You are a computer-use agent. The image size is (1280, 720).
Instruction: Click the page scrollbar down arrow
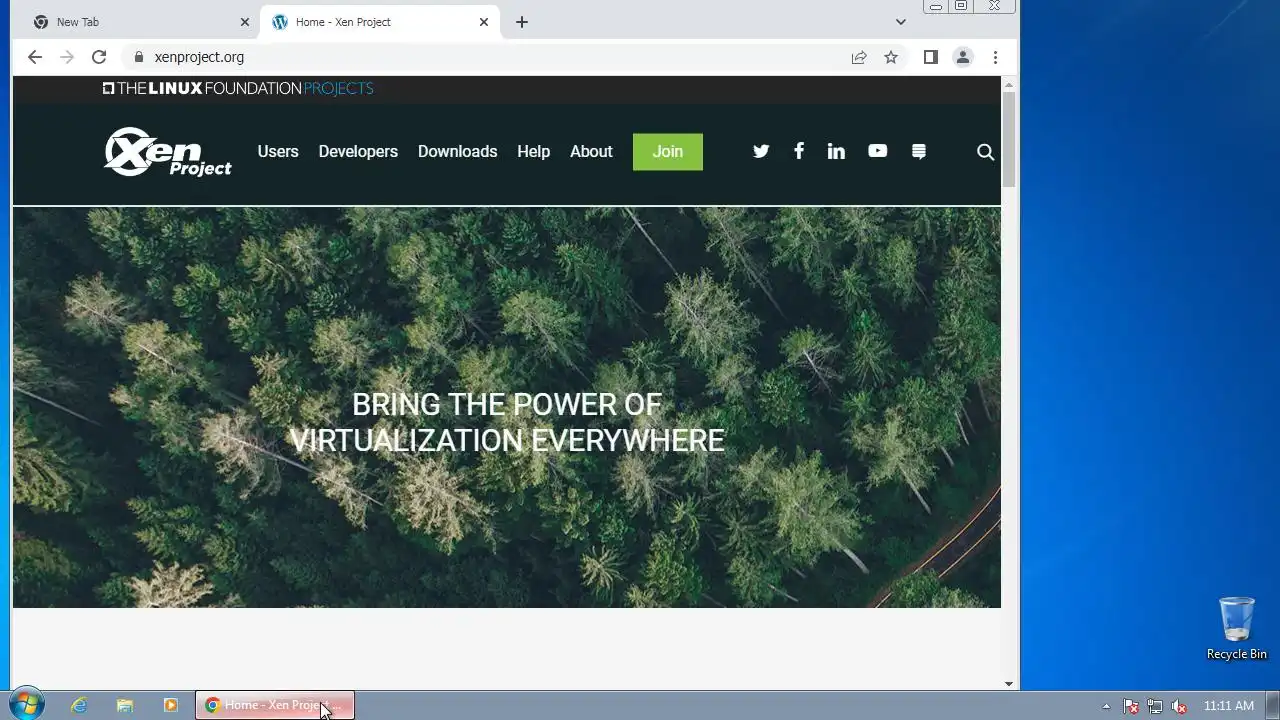[x=1008, y=684]
